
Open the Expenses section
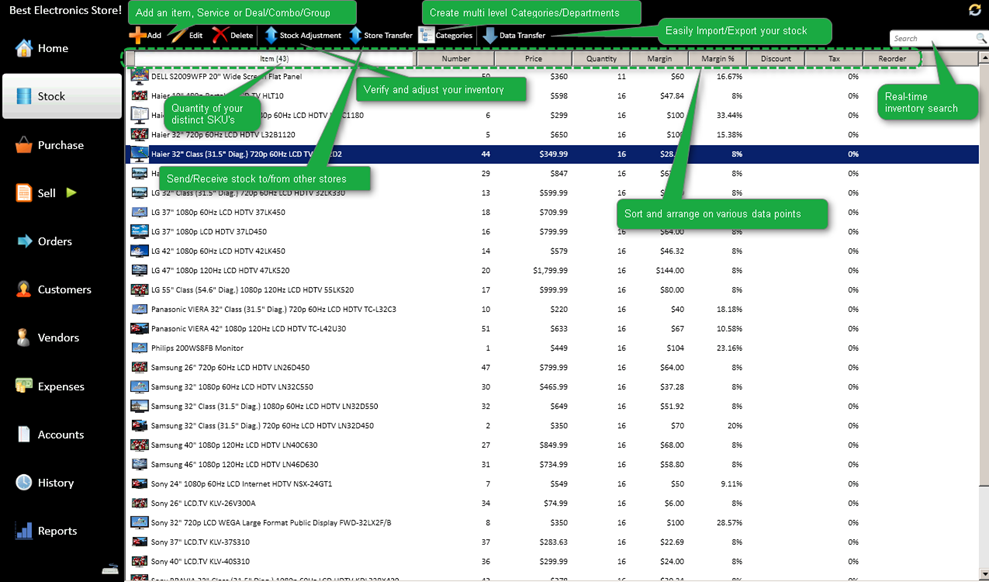pos(60,387)
